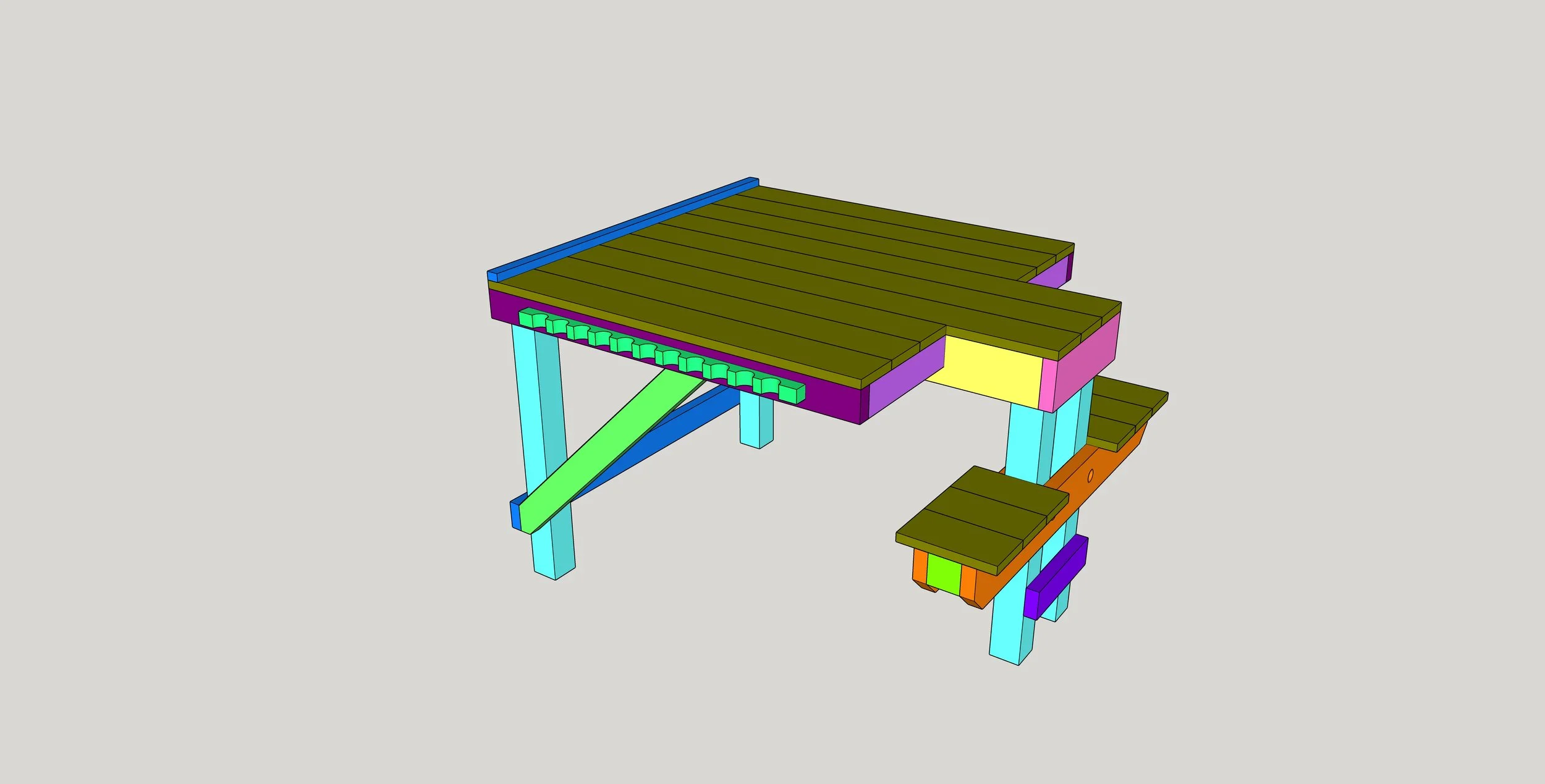This screenshot has width=1545, height=784.
Task: Click the small hole in the orange beam
Action: click(x=1090, y=475)
